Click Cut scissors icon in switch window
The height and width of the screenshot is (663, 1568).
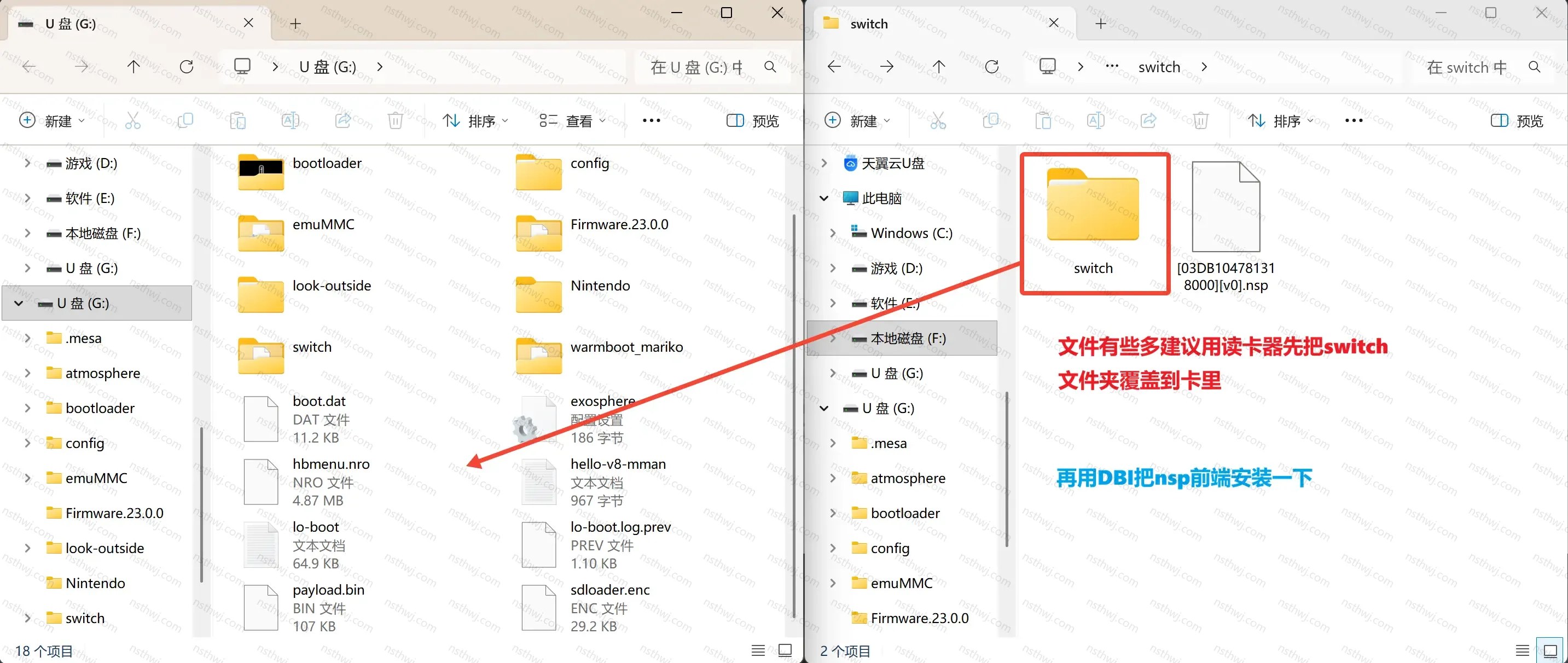pyautogui.click(x=938, y=120)
